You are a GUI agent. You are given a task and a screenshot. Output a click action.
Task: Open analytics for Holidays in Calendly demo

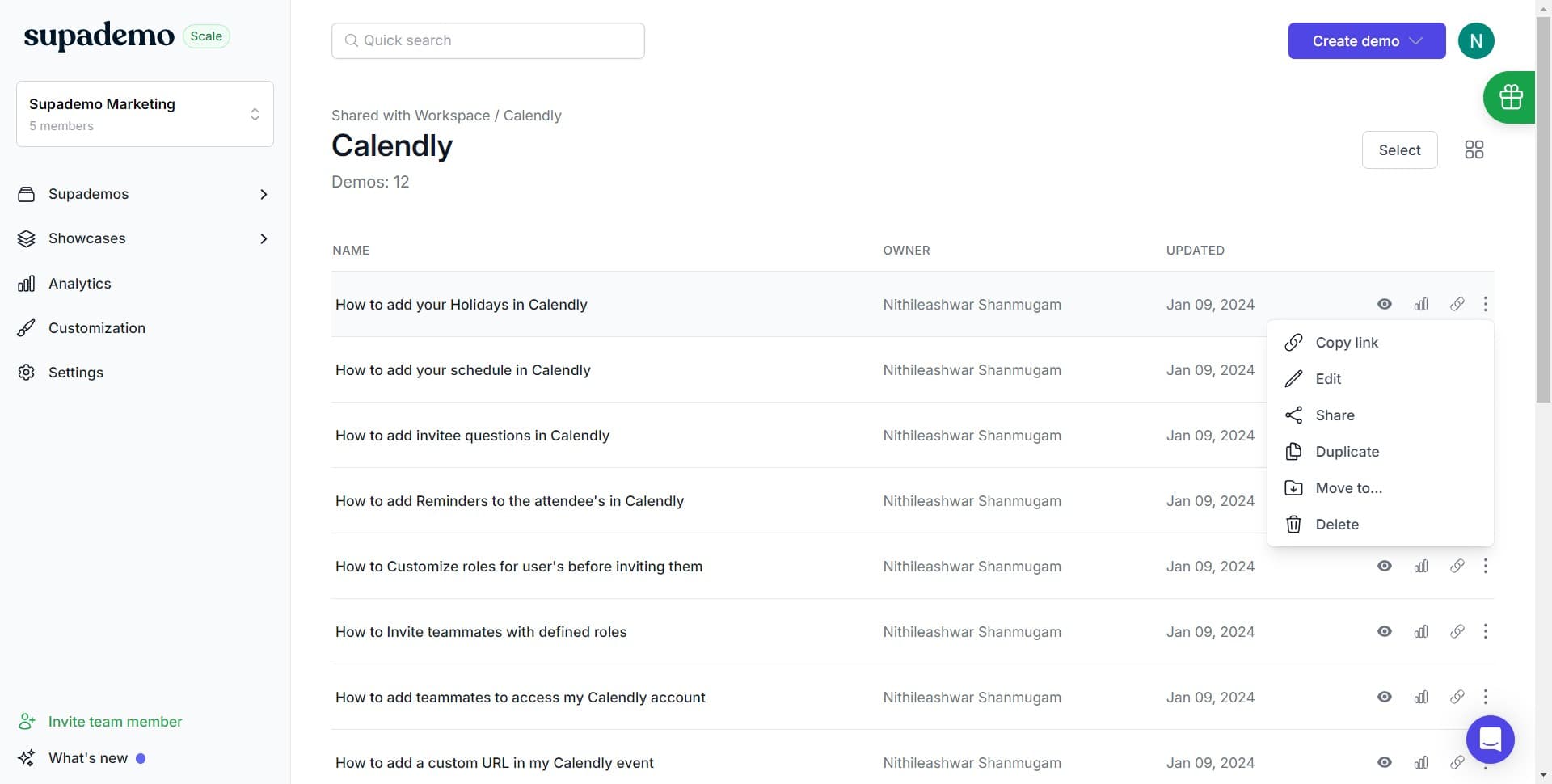(x=1420, y=305)
